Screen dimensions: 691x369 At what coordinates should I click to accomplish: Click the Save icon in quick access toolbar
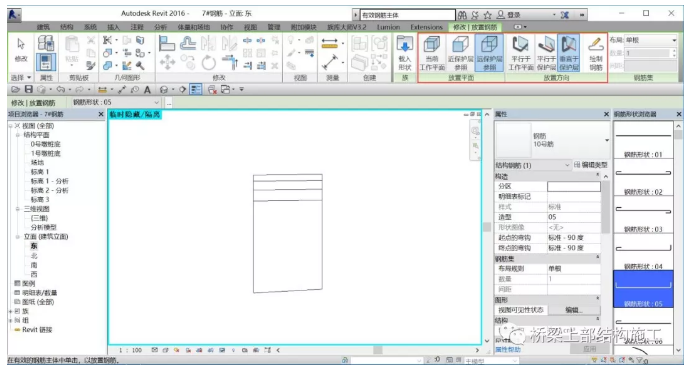point(29,89)
